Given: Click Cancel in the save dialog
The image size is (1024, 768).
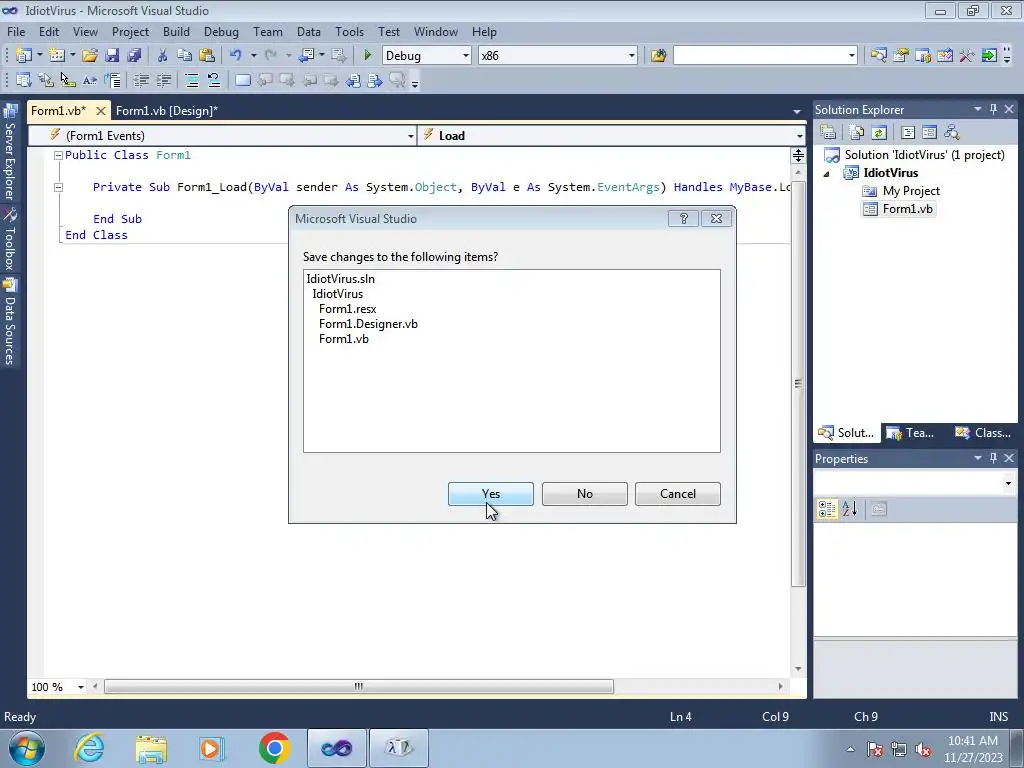Looking at the screenshot, I should (678, 494).
